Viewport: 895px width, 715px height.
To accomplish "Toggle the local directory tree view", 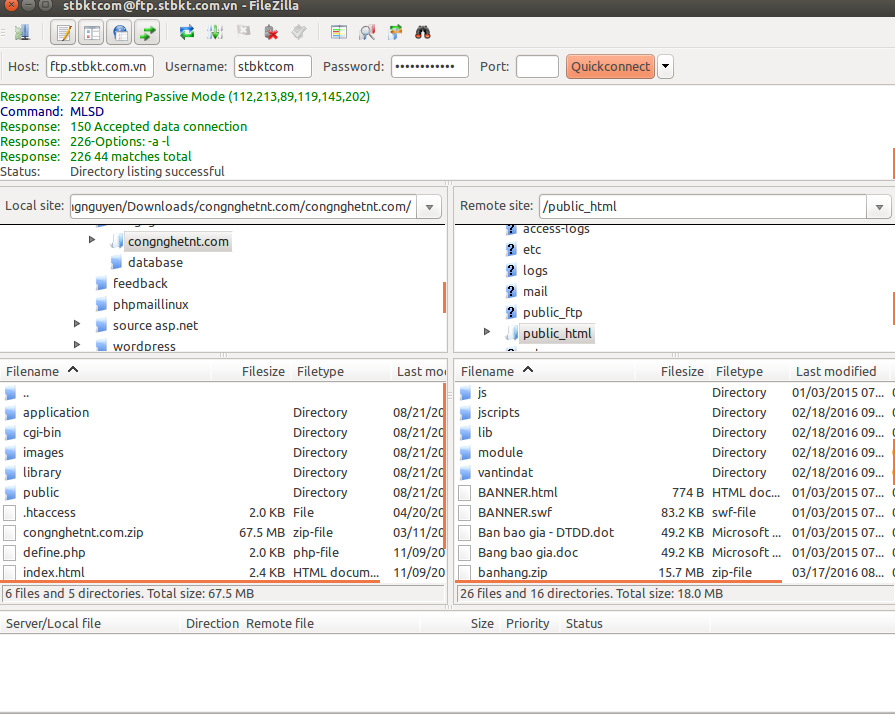I will (91, 32).
